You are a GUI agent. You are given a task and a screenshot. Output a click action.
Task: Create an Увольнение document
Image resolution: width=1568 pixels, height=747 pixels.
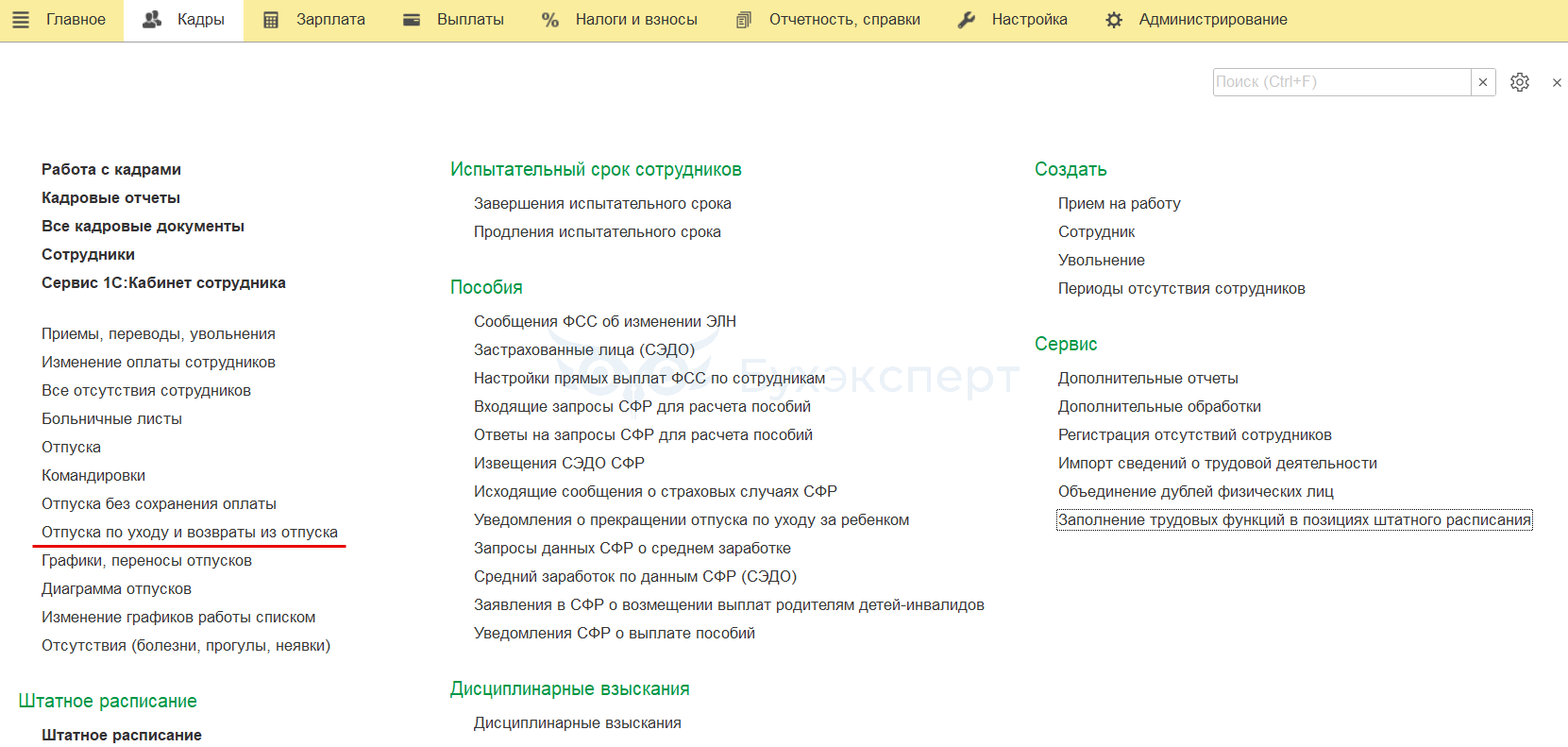click(1102, 261)
